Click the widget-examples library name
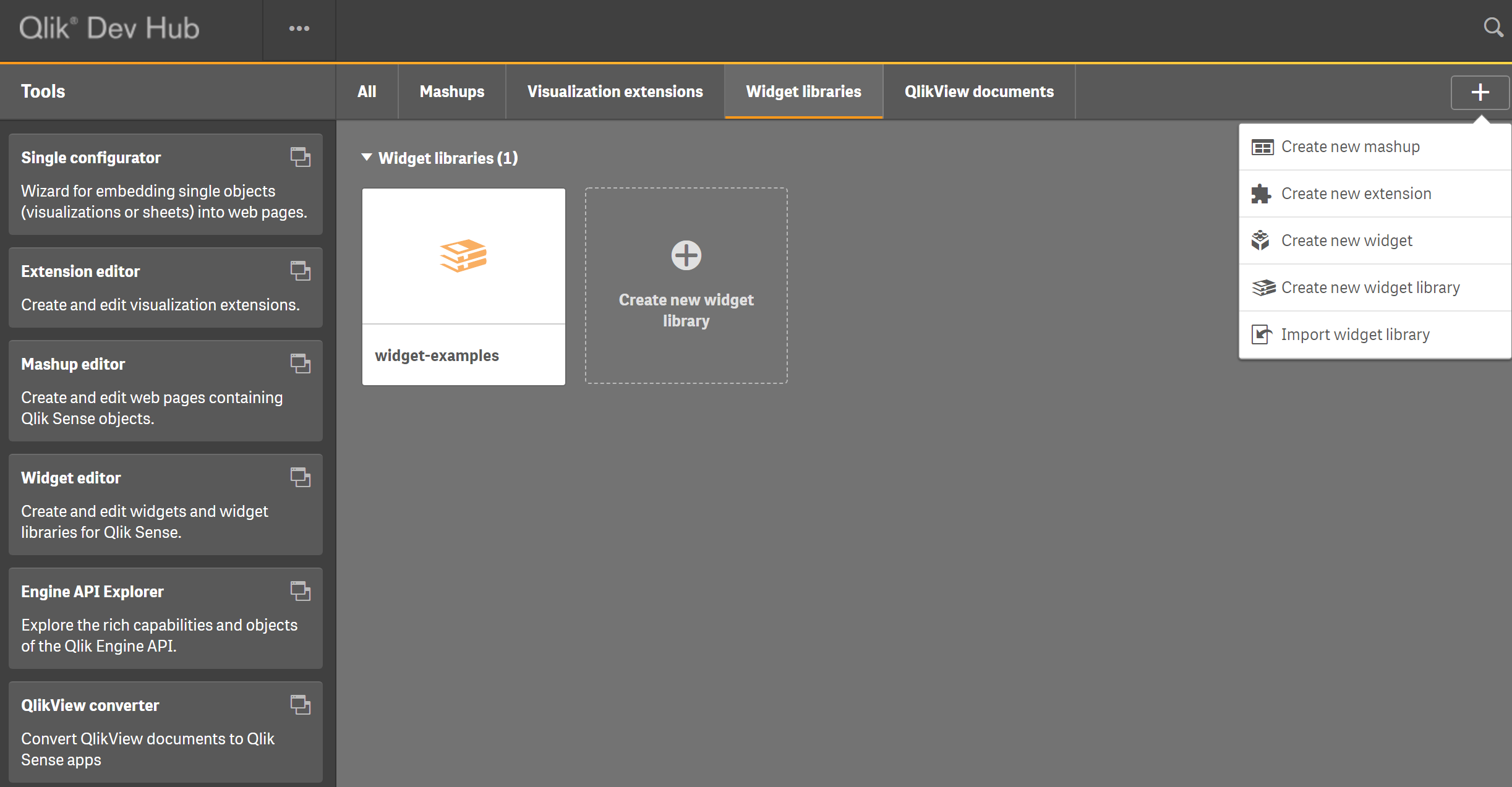This screenshot has height=787, width=1512. click(x=437, y=355)
